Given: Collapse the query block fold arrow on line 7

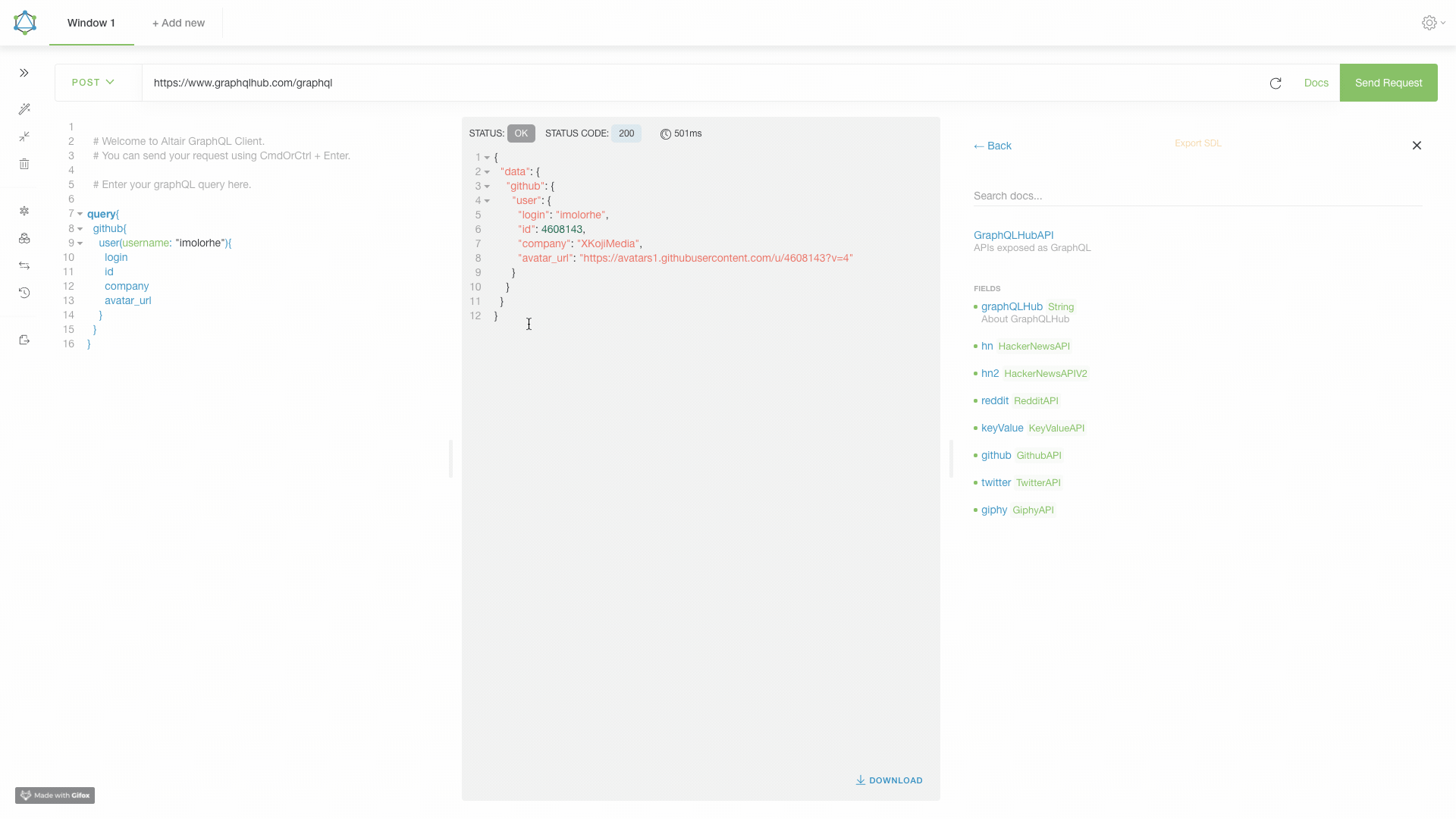Looking at the screenshot, I should point(80,215).
